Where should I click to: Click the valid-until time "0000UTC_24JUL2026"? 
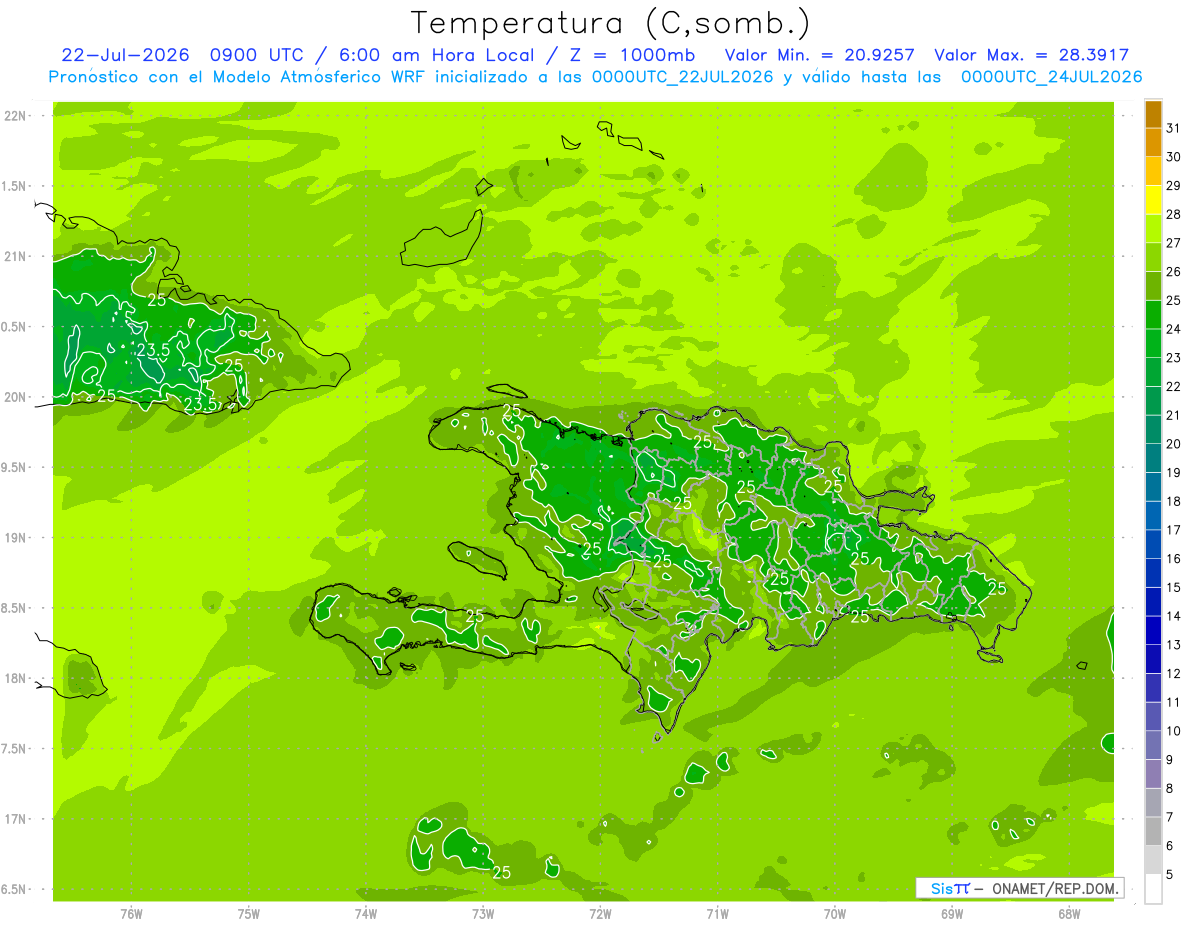pos(1051,77)
